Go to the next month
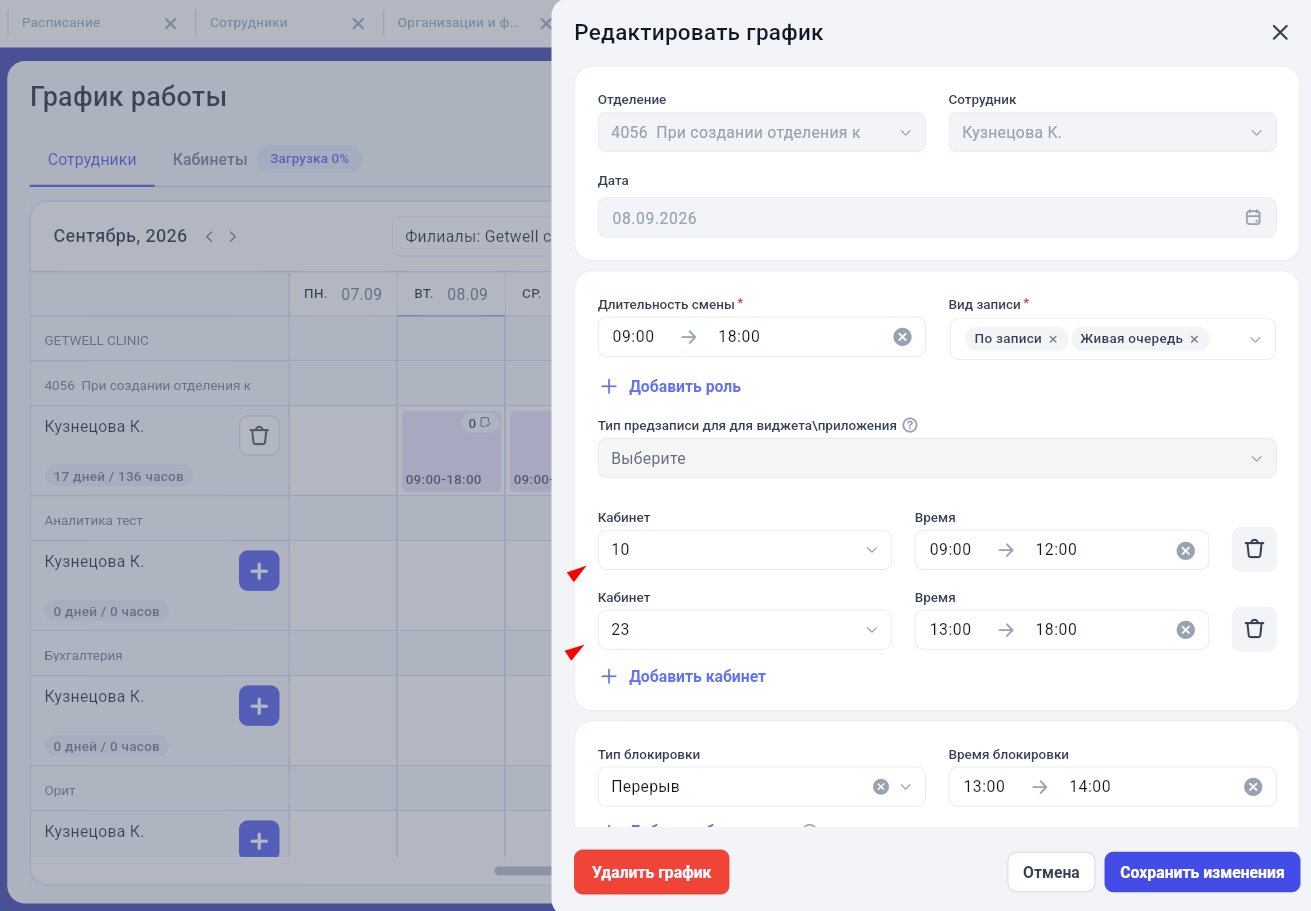1311x911 pixels. 233,237
